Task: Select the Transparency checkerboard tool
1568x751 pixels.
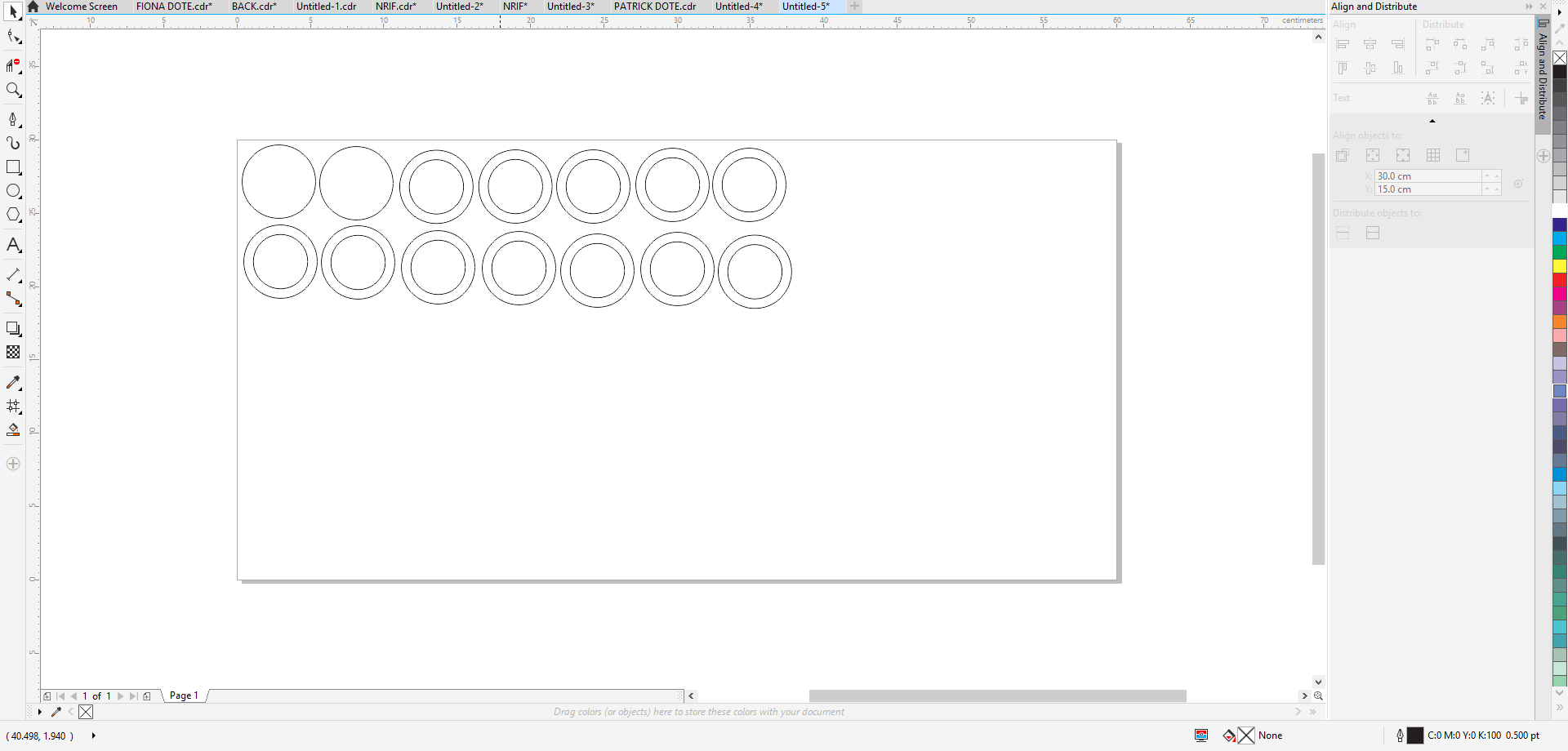Action: (x=13, y=352)
